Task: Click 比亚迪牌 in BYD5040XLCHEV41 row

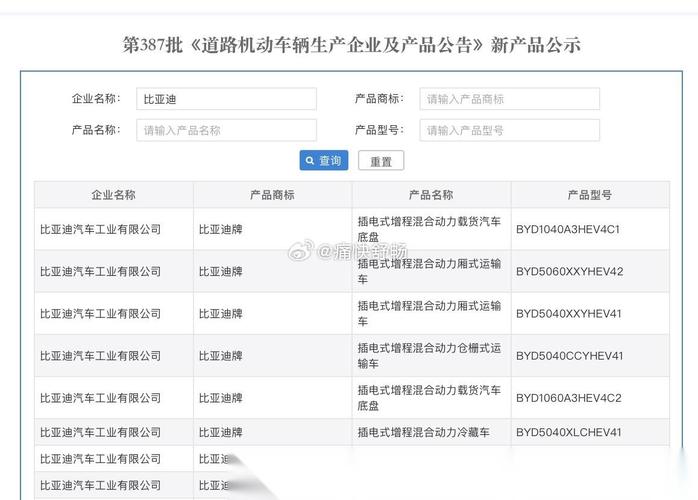Action: (x=220, y=432)
